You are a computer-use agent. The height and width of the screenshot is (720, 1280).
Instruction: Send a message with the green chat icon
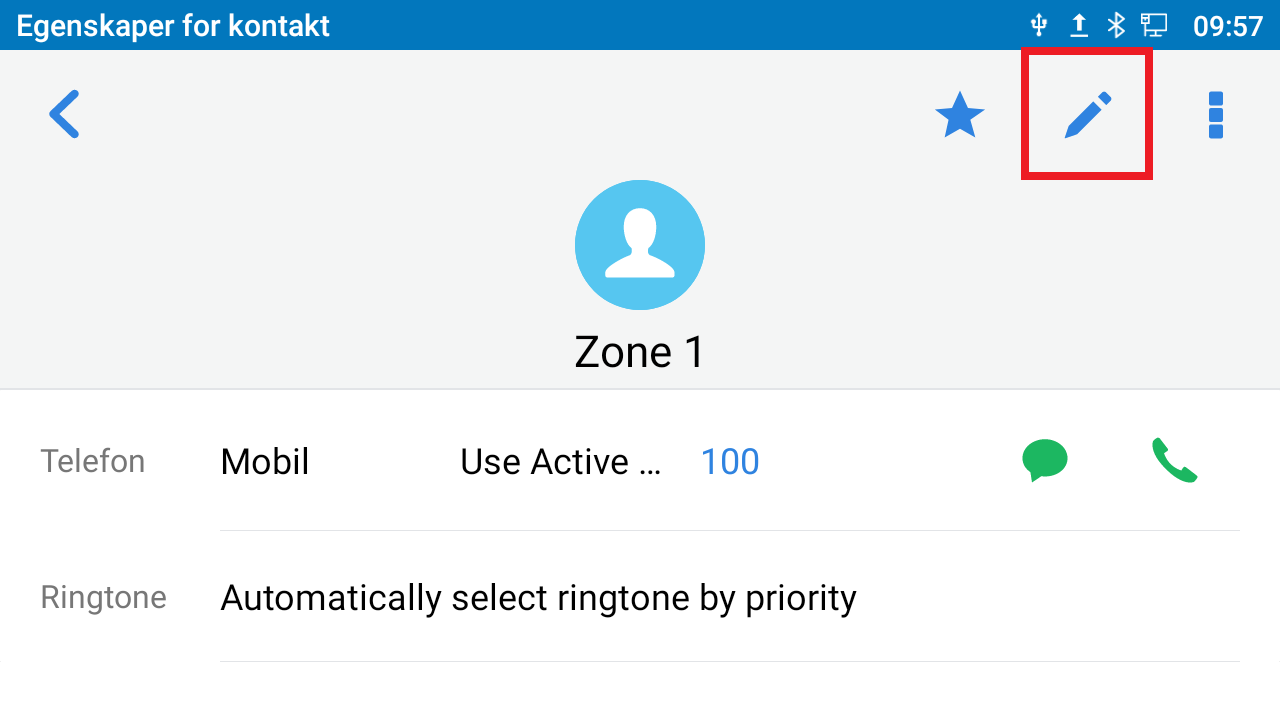(x=1044, y=461)
